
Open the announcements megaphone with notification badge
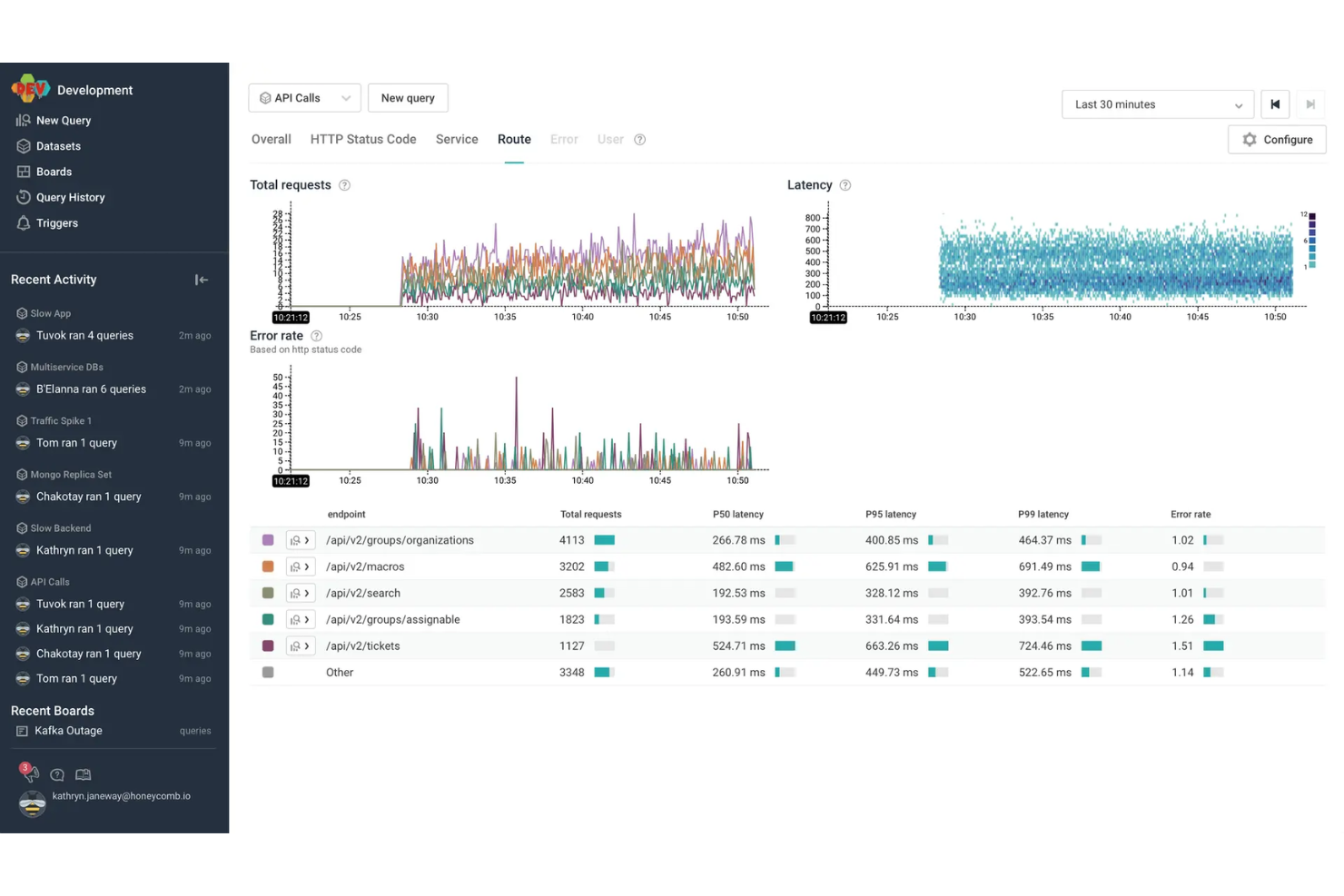[x=30, y=775]
